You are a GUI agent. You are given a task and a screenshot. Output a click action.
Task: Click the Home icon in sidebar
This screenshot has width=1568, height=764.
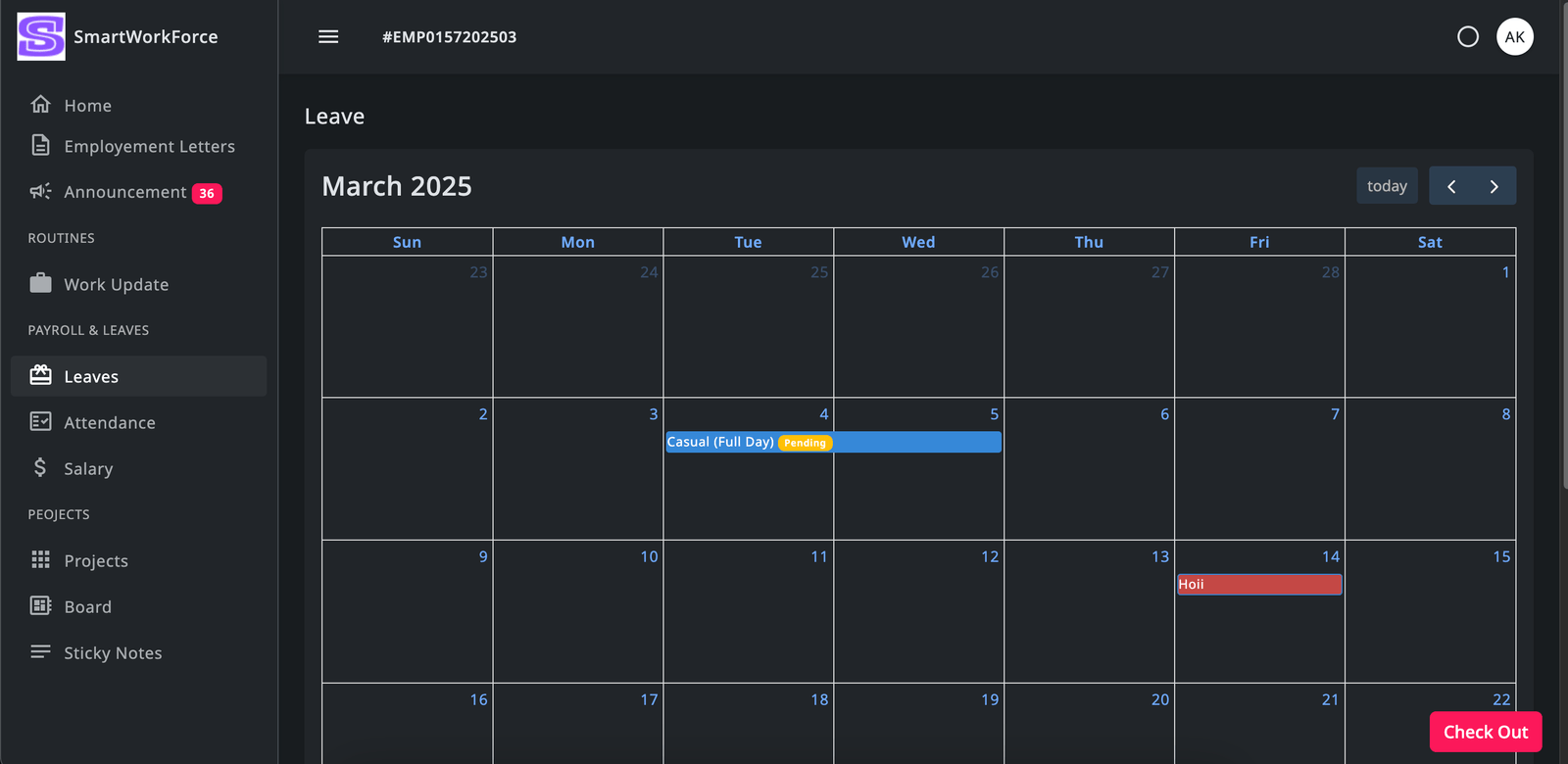(x=40, y=105)
